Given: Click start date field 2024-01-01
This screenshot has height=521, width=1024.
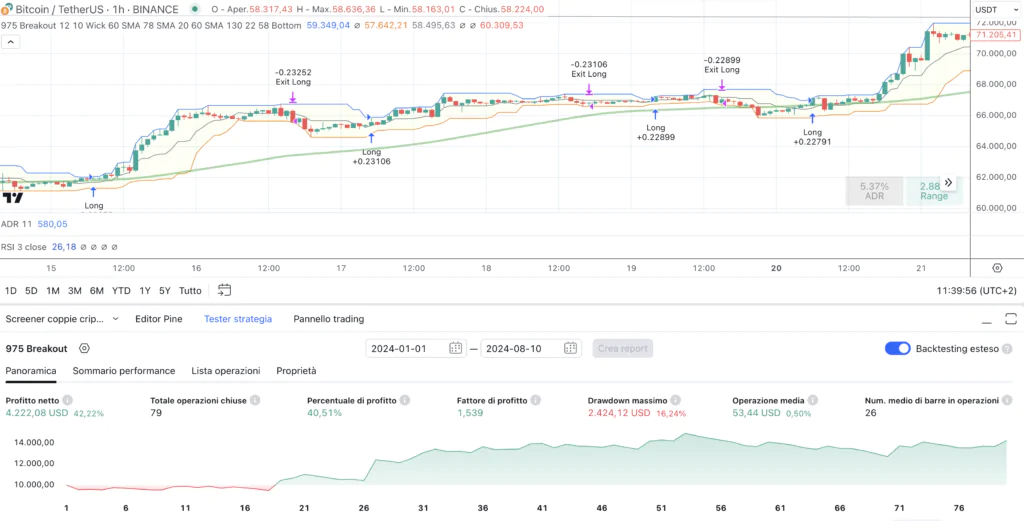Looking at the screenshot, I should tap(415, 349).
